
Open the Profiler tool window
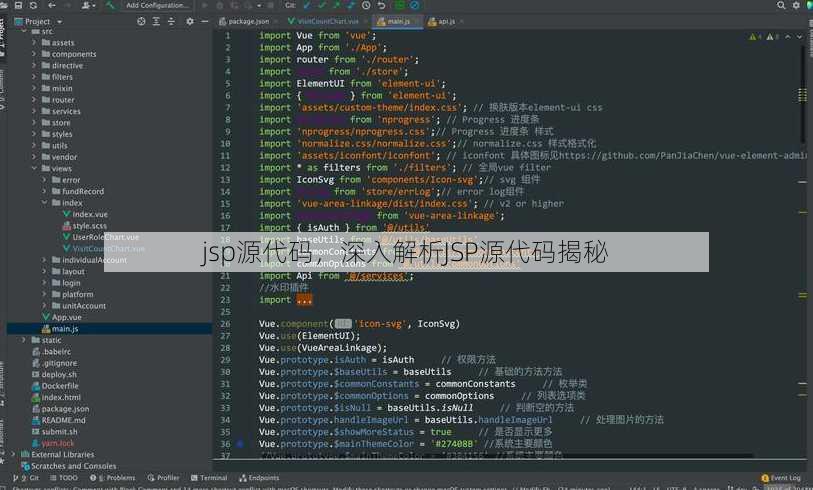(163, 478)
